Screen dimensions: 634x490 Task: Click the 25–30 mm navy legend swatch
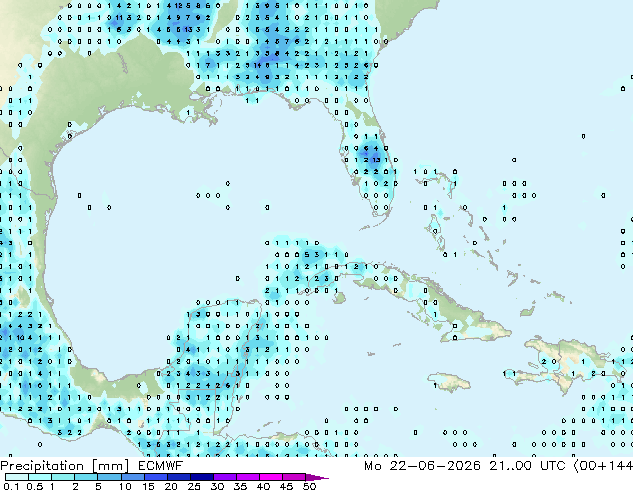[x=202, y=477]
